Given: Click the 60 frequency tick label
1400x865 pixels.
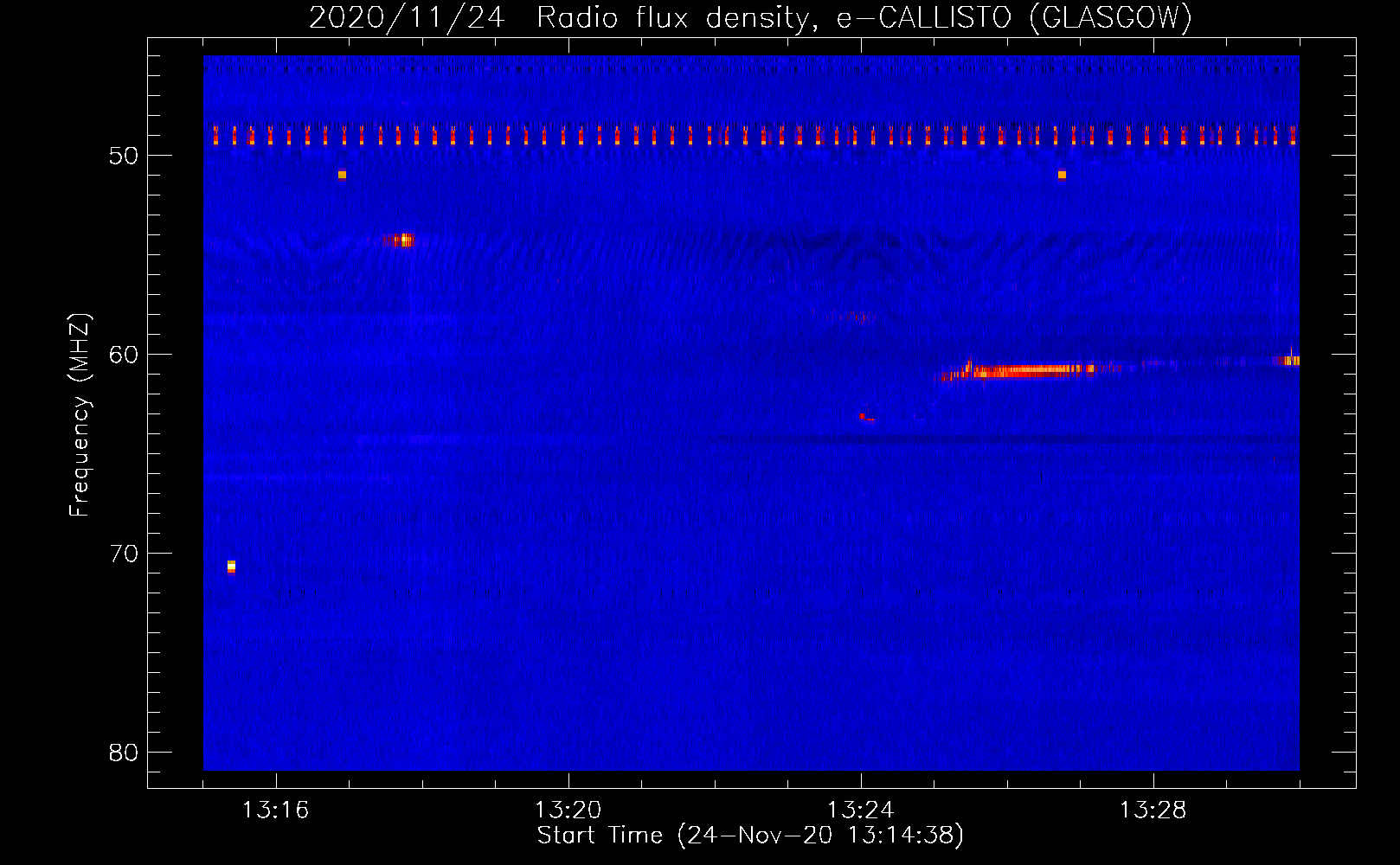Looking at the screenshot, I should pos(124,355).
